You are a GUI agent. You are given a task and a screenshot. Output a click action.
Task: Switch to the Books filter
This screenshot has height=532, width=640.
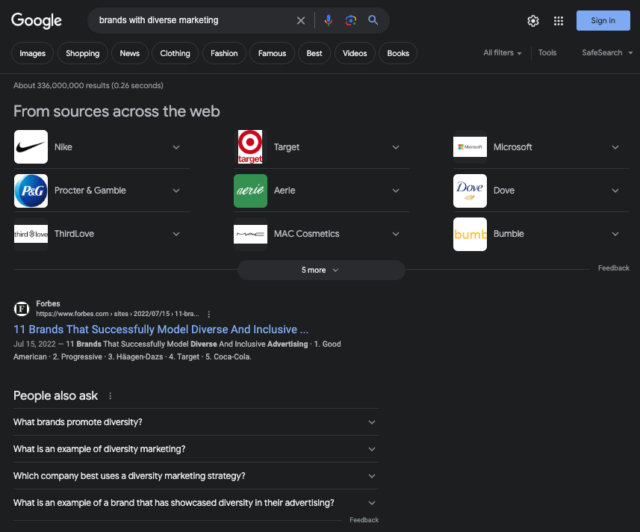click(x=398, y=53)
